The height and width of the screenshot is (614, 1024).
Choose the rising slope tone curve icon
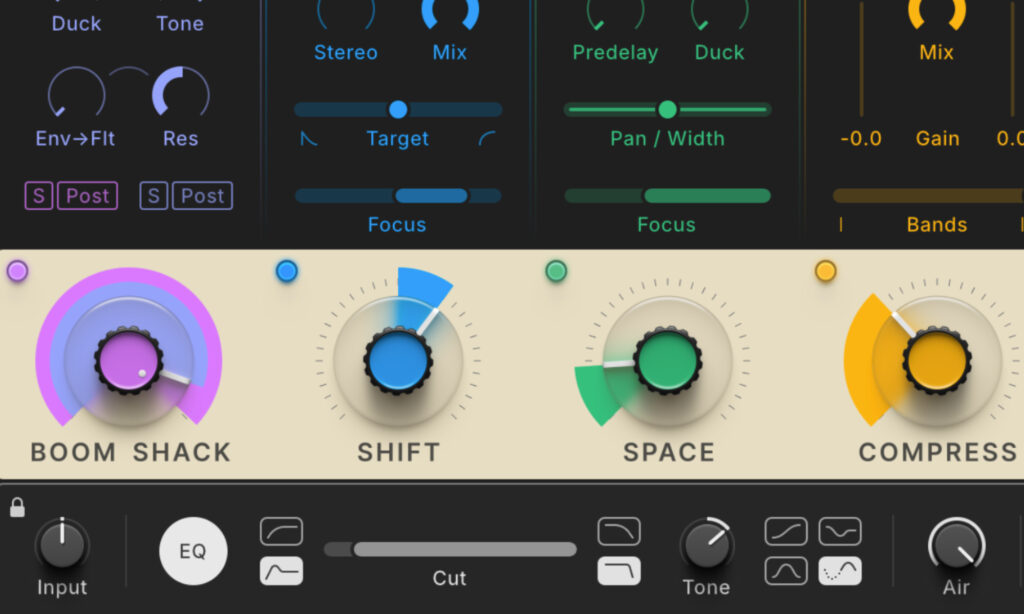point(785,531)
